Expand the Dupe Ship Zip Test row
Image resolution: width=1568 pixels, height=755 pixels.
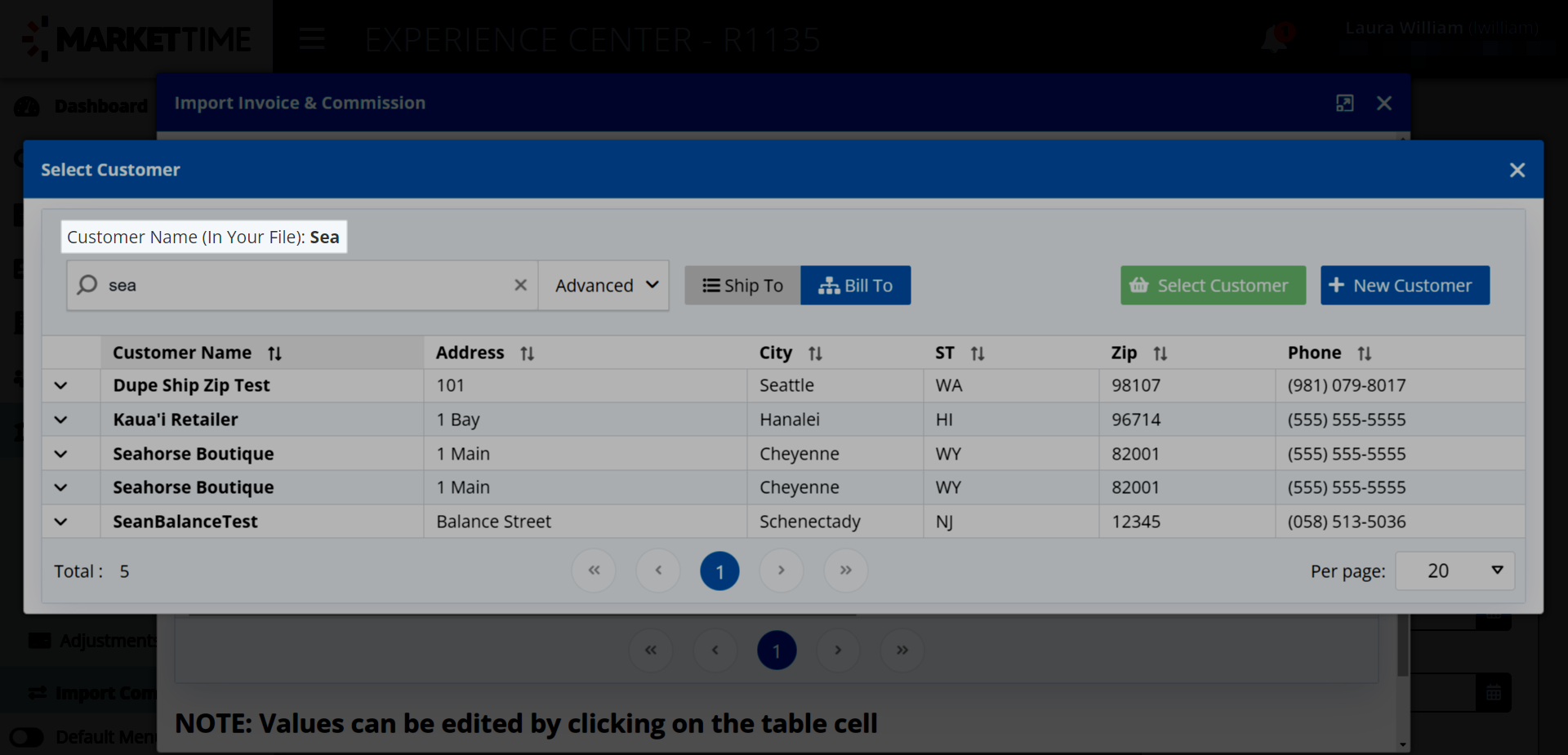61,385
